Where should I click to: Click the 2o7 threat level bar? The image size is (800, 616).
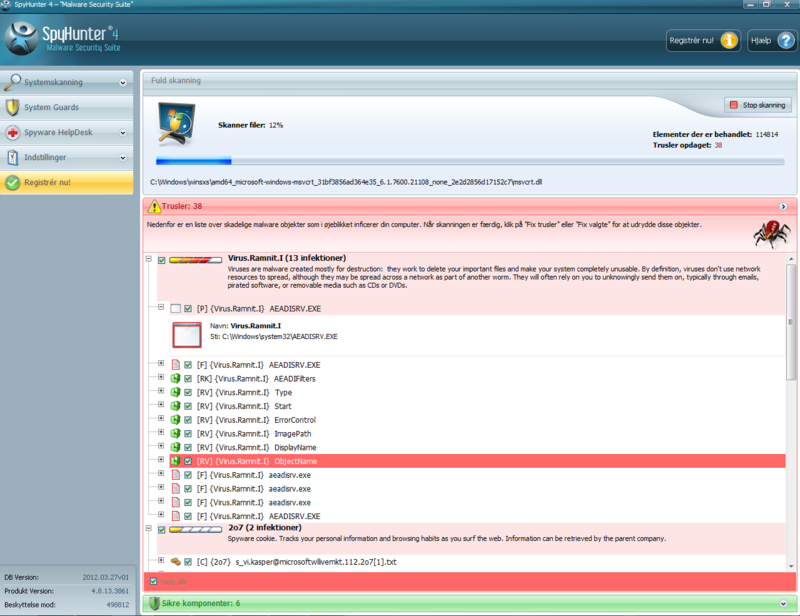[x=195, y=529]
